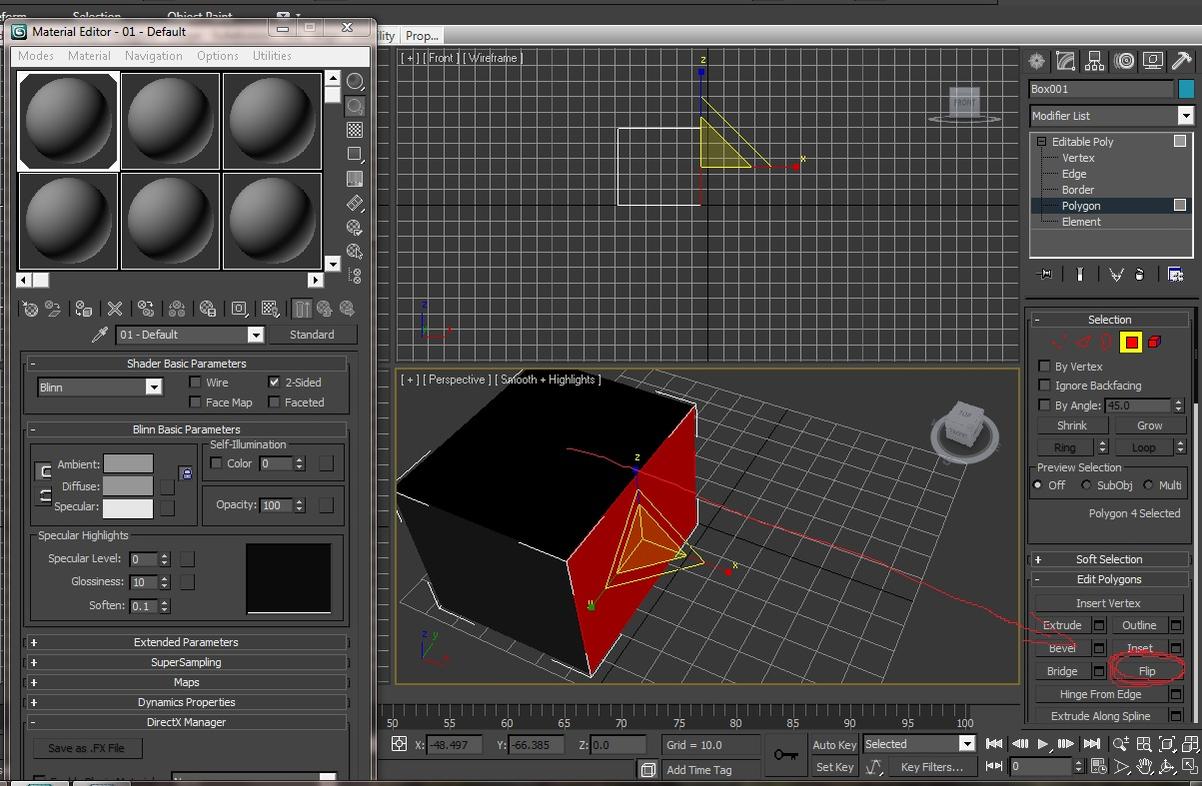Open the Diffuse color swatch
Image resolution: width=1202 pixels, height=786 pixels.
click(x=128, y=486)
